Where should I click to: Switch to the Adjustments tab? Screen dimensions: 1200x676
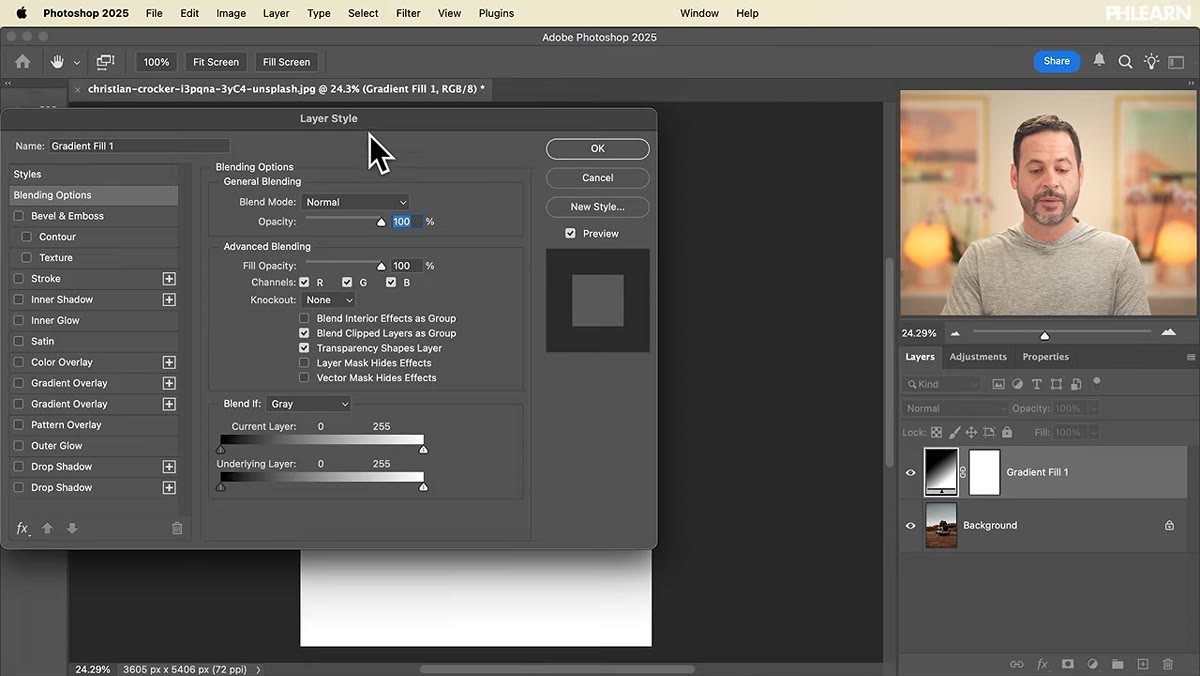click(978, 357)
